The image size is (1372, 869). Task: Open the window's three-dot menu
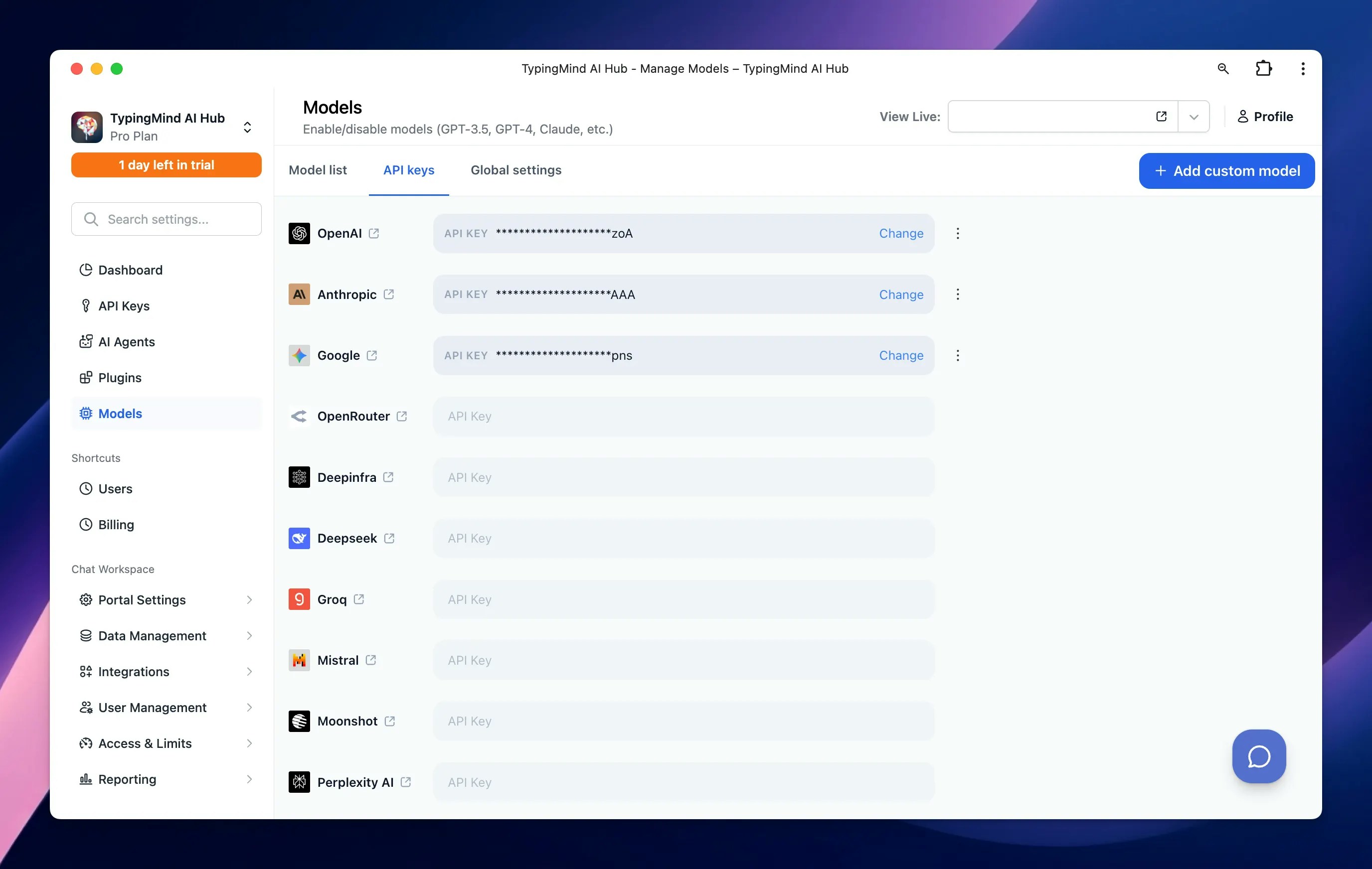point(1303,69)
